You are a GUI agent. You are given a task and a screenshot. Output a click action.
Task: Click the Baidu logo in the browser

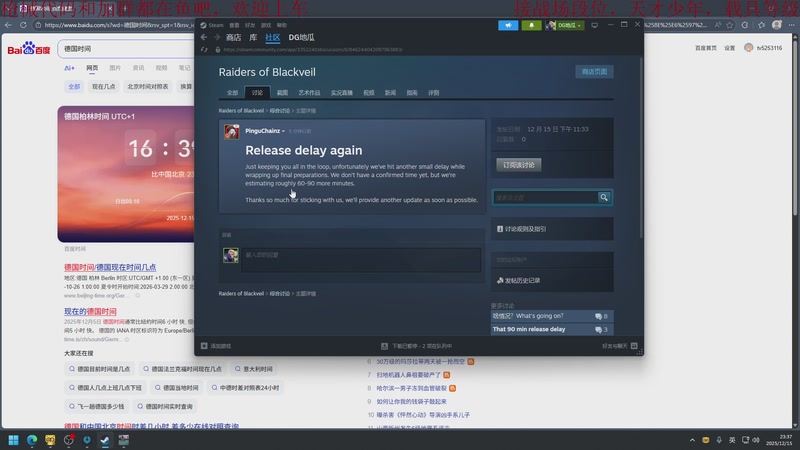29,48
